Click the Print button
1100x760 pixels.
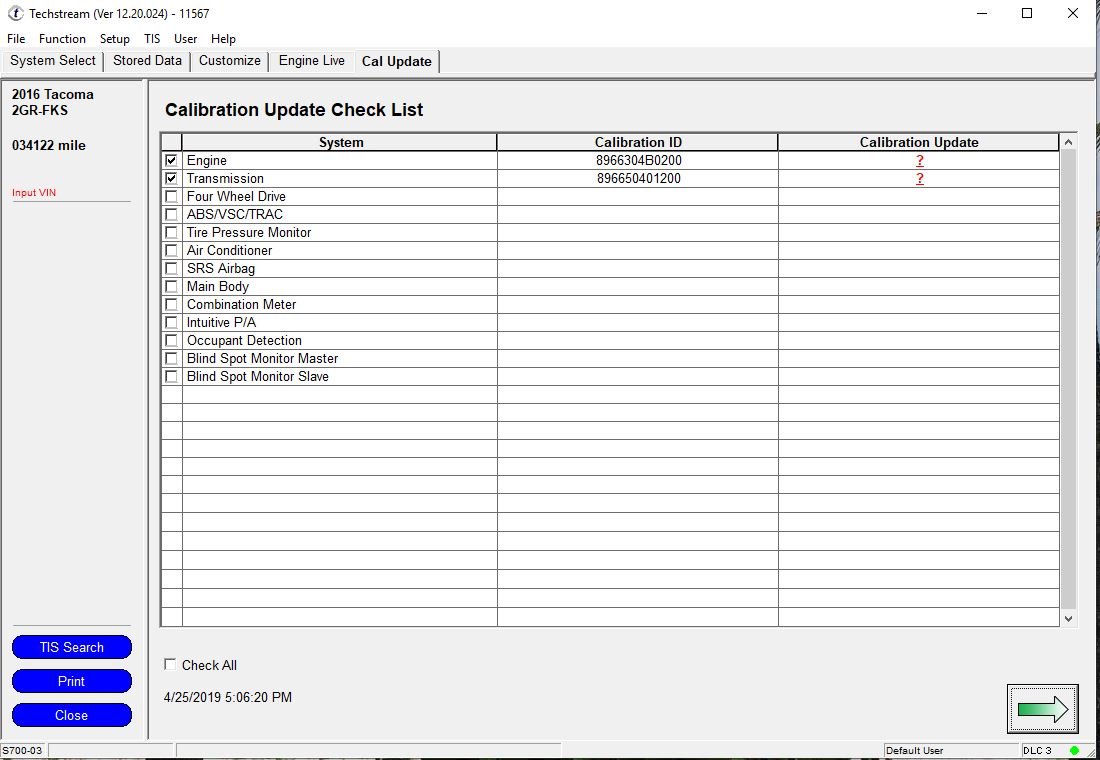72,681
